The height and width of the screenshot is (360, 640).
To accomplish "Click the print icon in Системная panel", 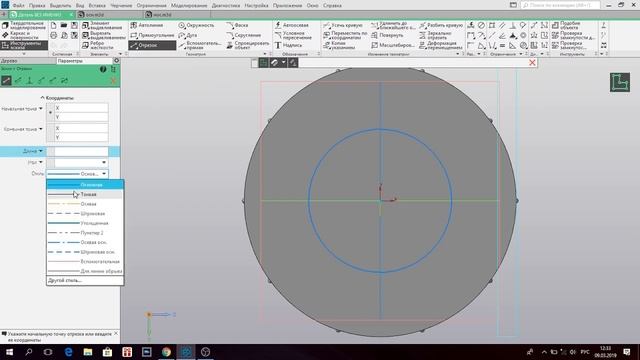I will coord(53,36).
